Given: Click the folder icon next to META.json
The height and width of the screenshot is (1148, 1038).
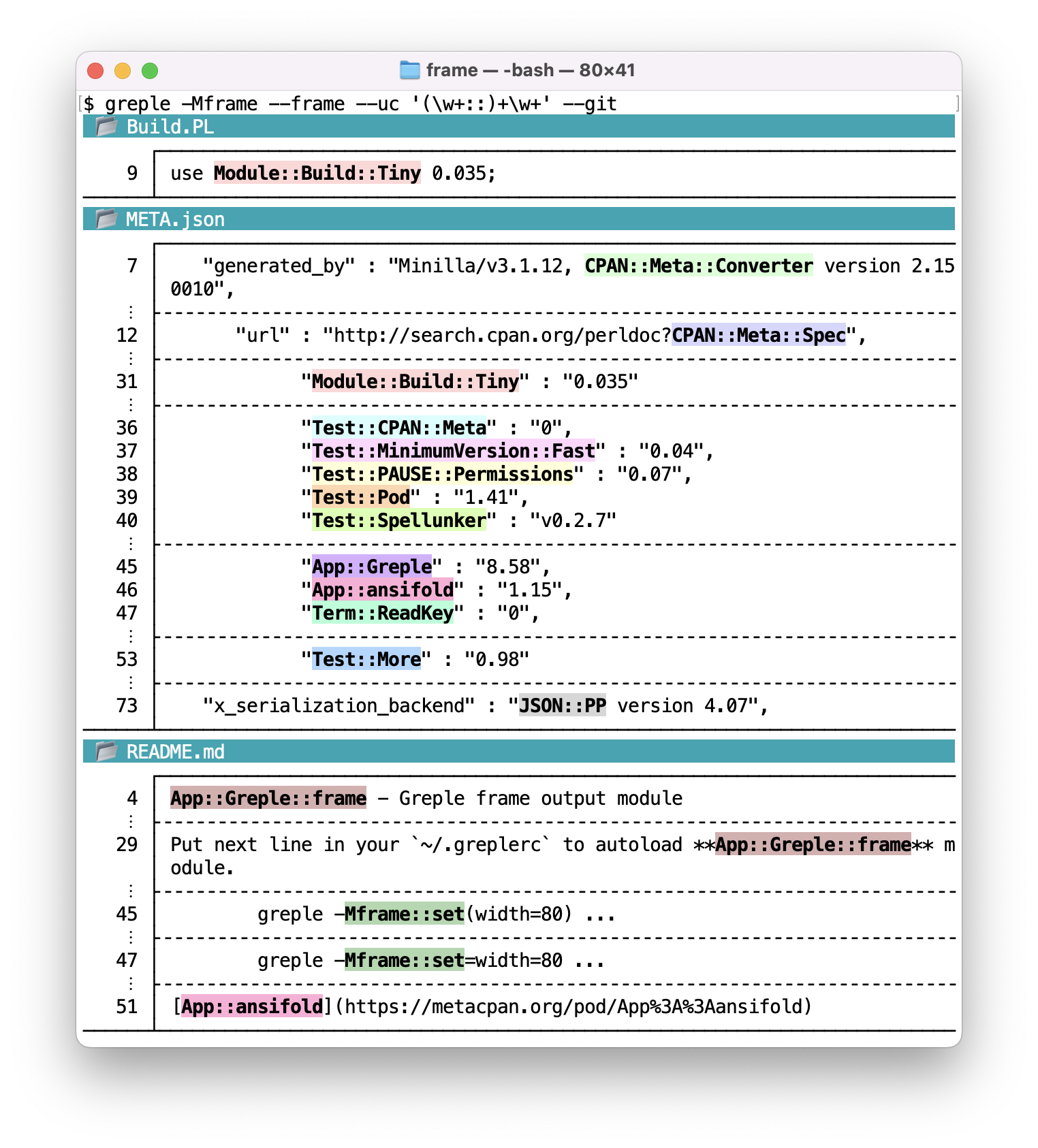Looking at the screenshot, I should pyautogui.click(x=106, y=219).
